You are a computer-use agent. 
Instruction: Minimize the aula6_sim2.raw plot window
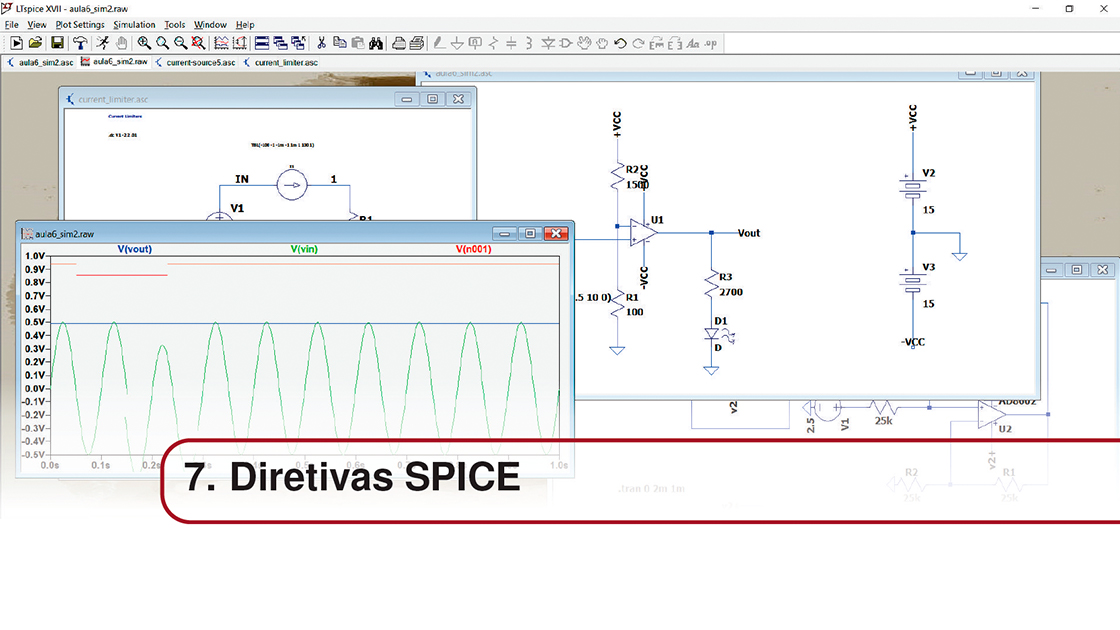(x=504, y=234)
